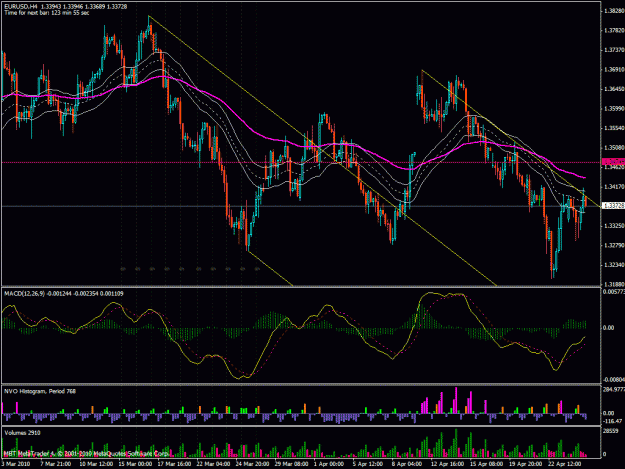Select the 1.37370 price axis label

point(614,50)
